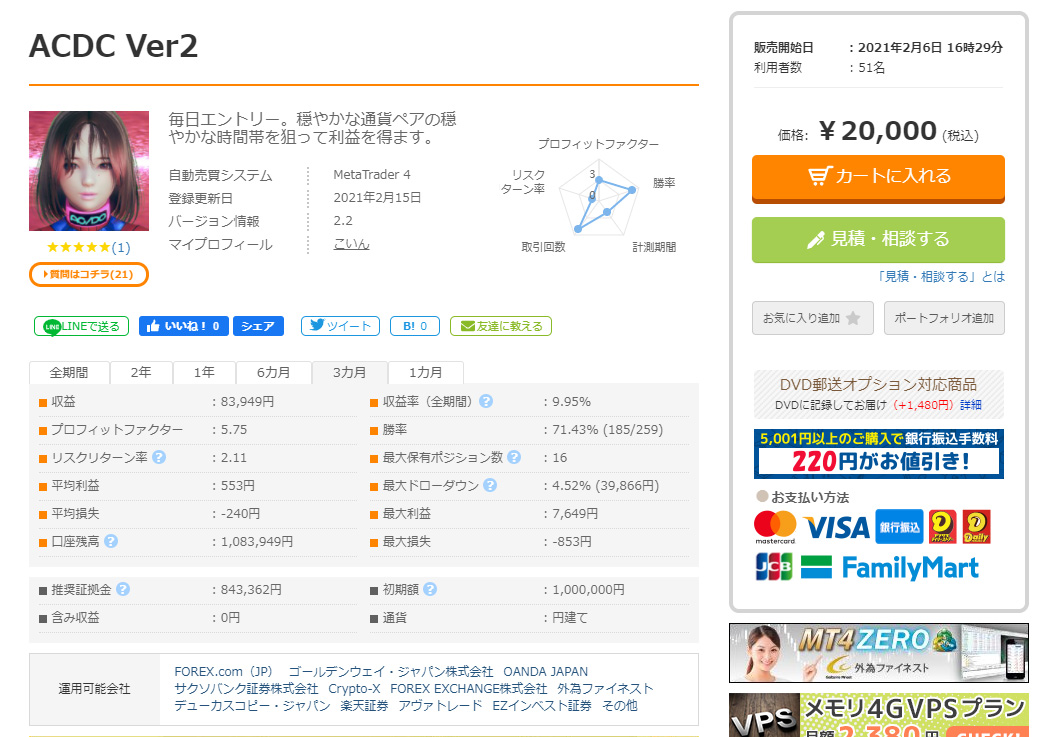Click the profit value 83,949円

pyautogui.click(x=247, y=401)
